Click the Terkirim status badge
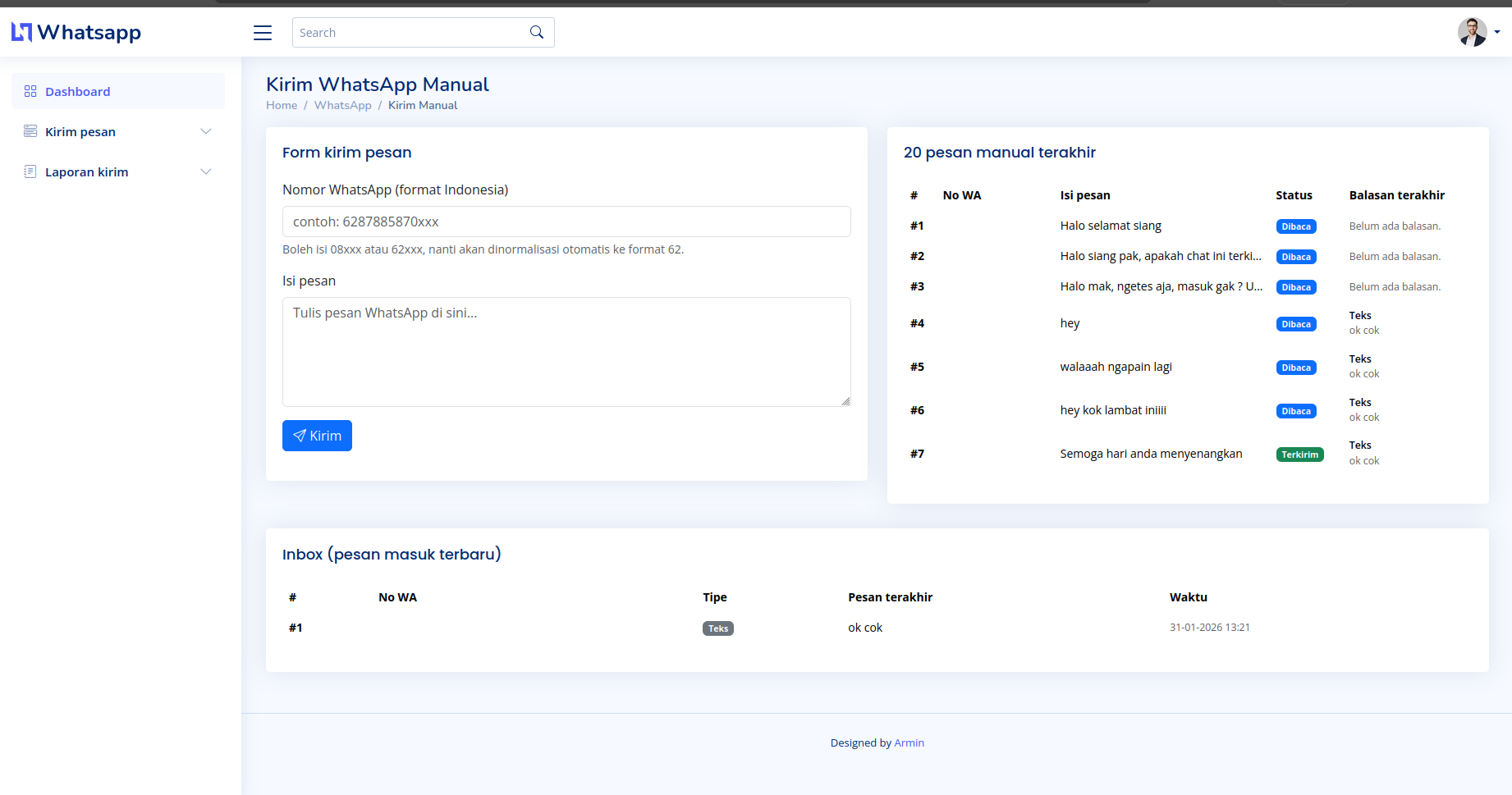 click(x=1299, y=455)
